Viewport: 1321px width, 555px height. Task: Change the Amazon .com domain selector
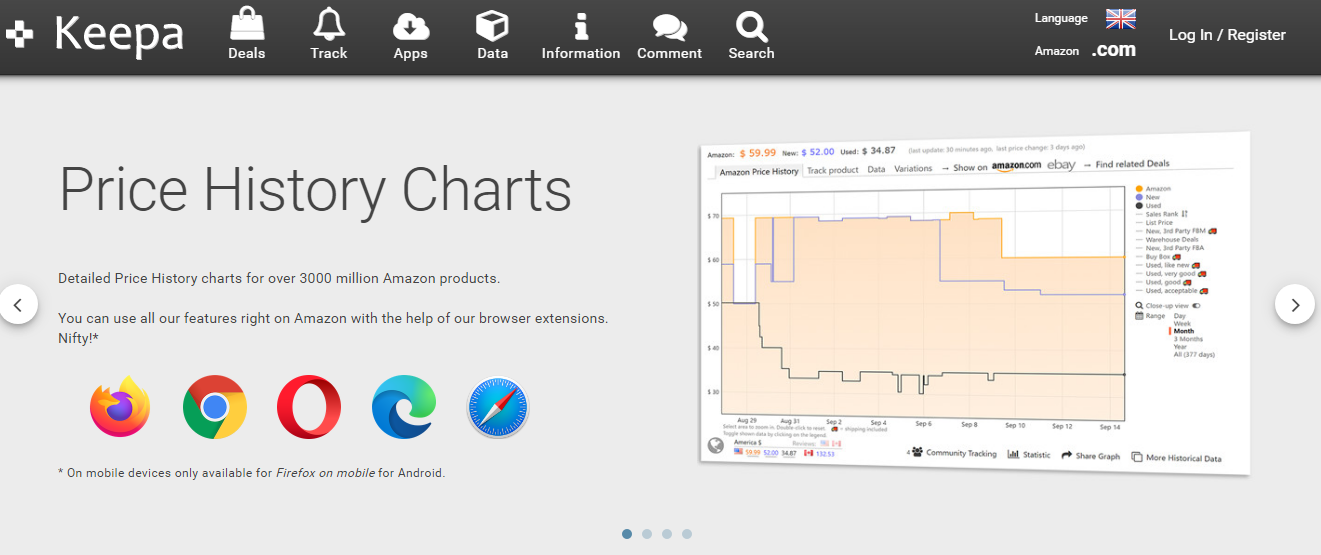point(1113,50)
